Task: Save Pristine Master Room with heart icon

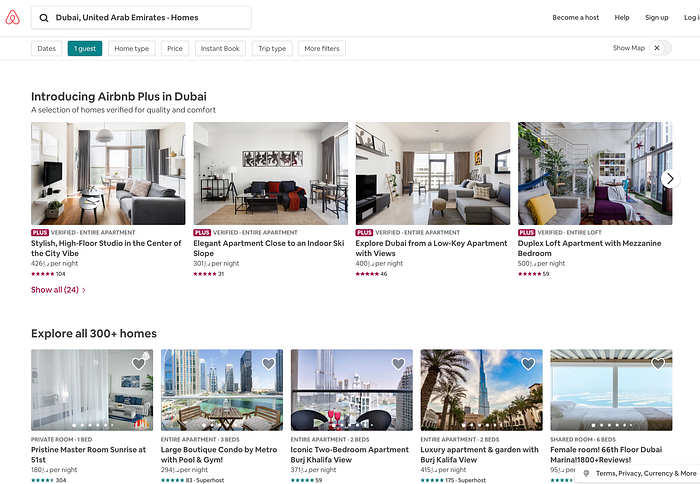Action: 139,364
